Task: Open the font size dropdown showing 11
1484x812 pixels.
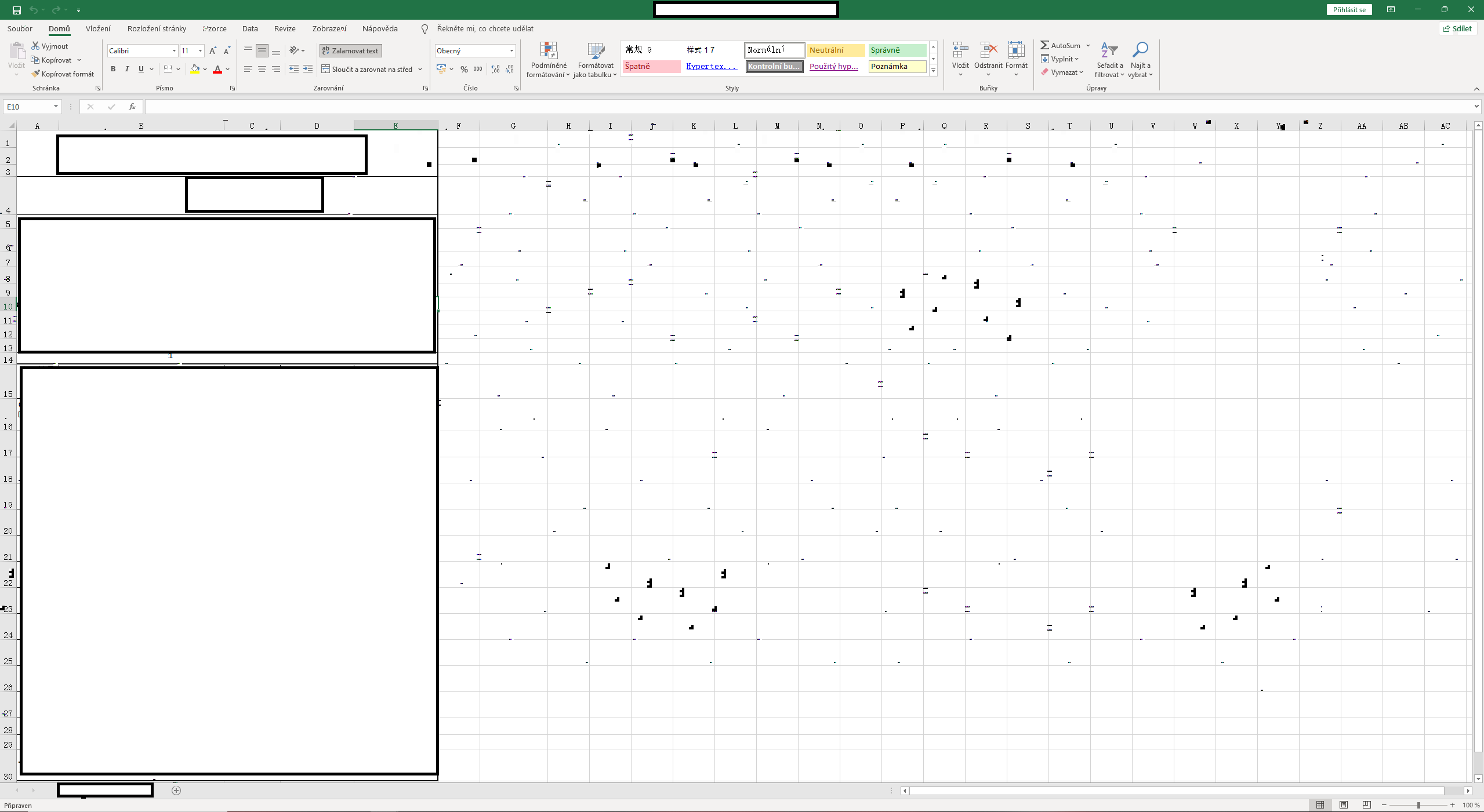Action: click(x=200, y=51)
